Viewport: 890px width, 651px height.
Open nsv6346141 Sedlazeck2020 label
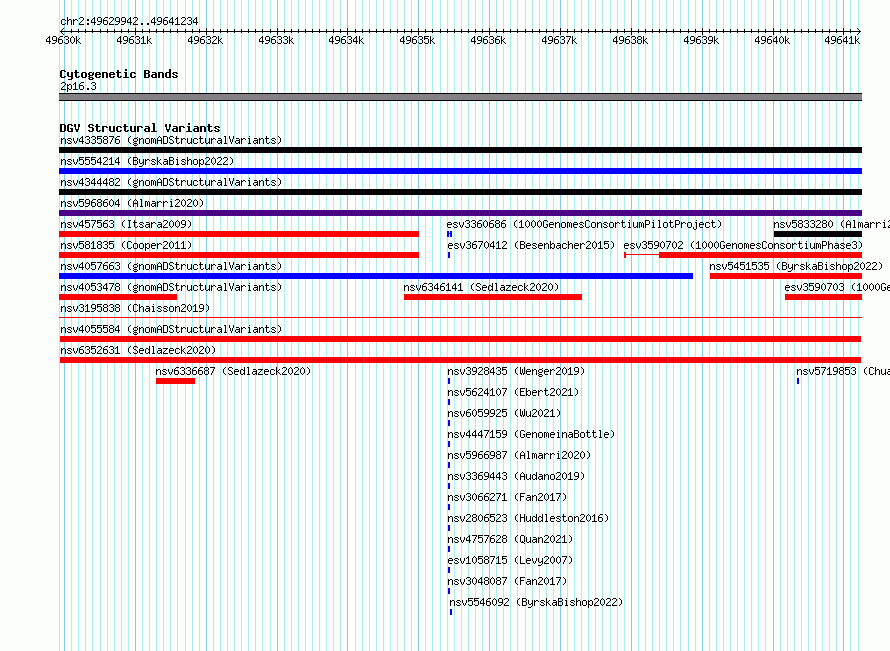click(x=481, y=287)
